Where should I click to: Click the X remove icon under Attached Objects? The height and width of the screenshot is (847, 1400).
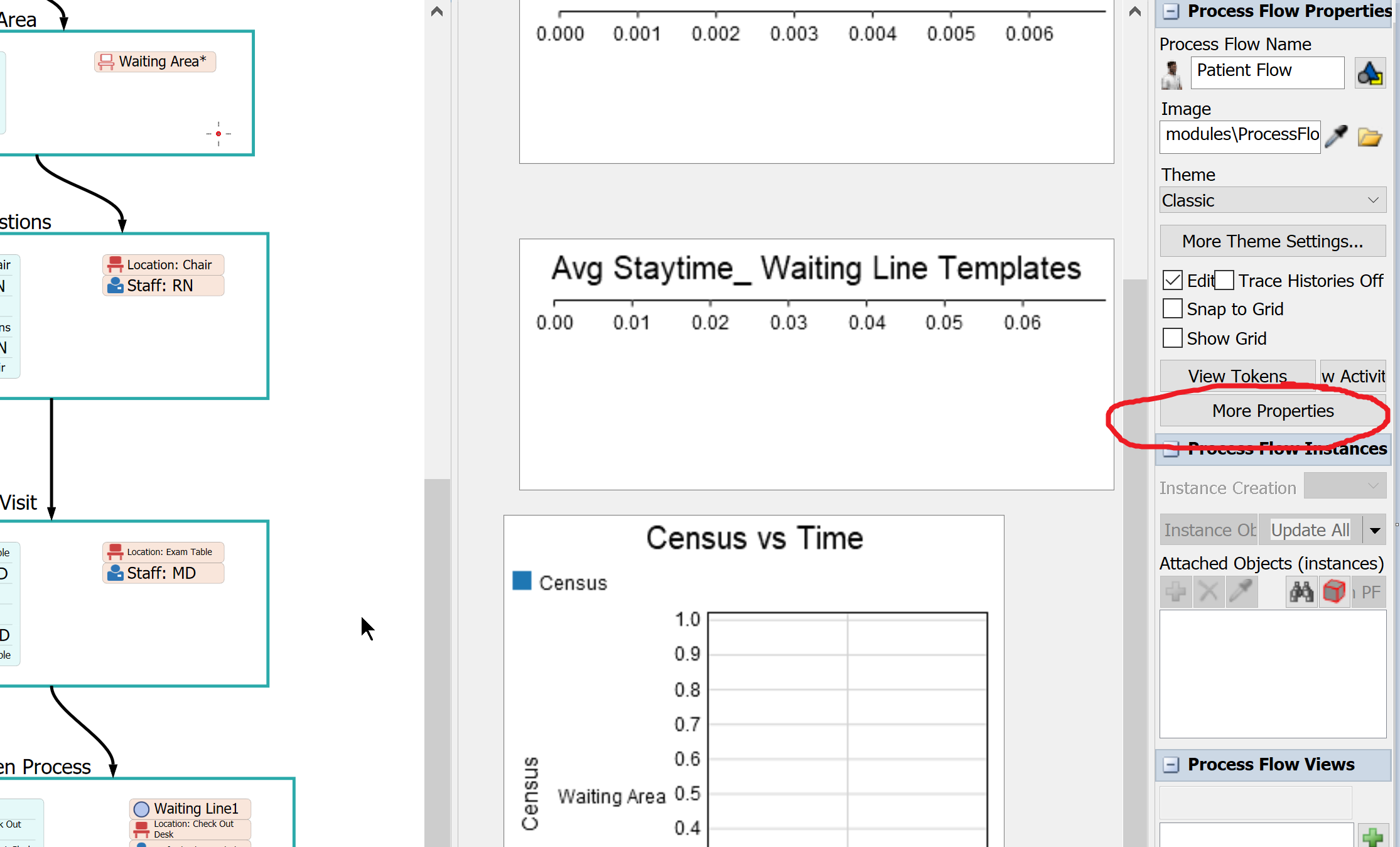click(1209, 592)
